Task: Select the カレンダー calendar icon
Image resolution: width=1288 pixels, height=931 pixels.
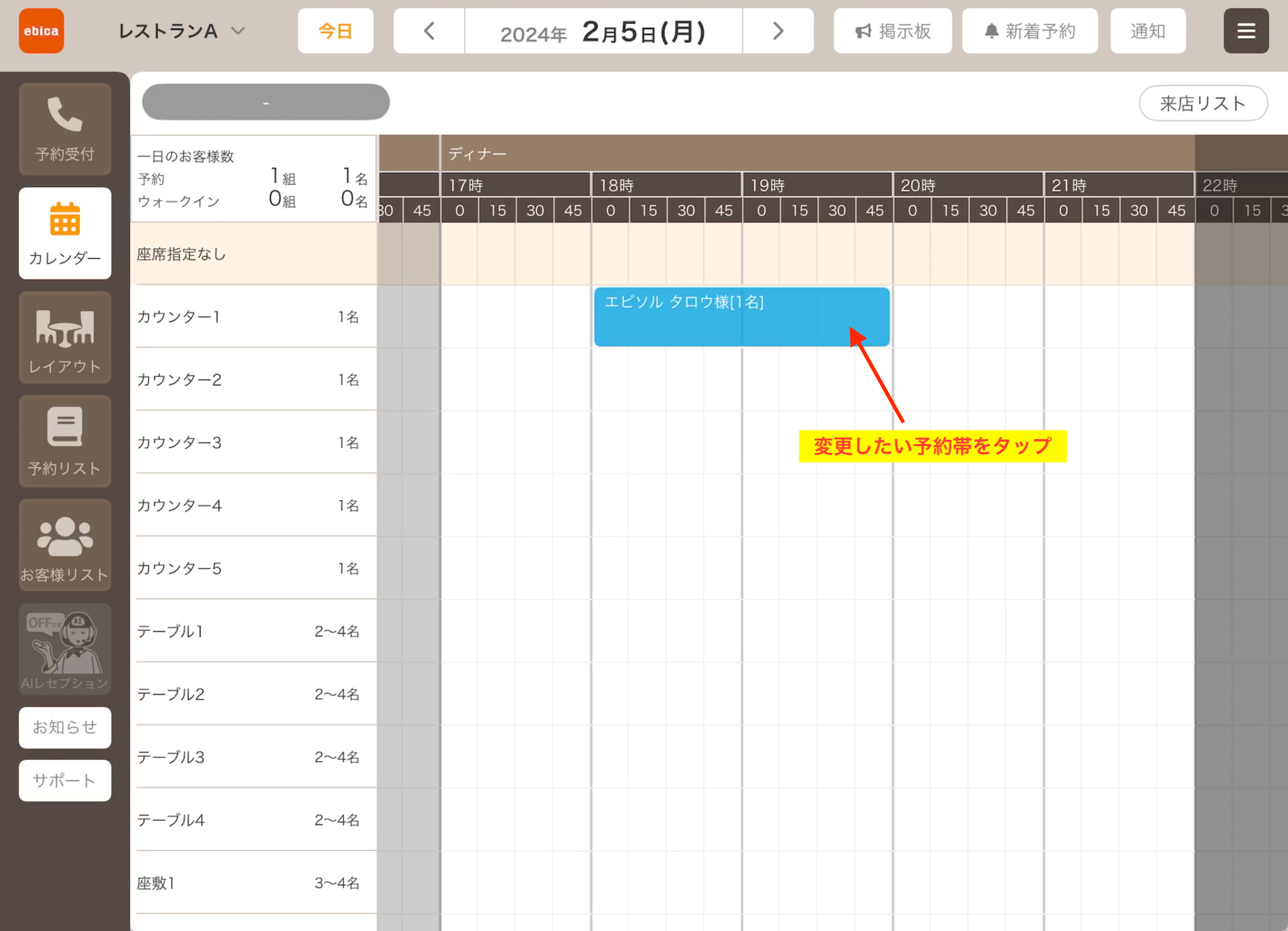Action: pyautogui.click(x=65, y=233)
